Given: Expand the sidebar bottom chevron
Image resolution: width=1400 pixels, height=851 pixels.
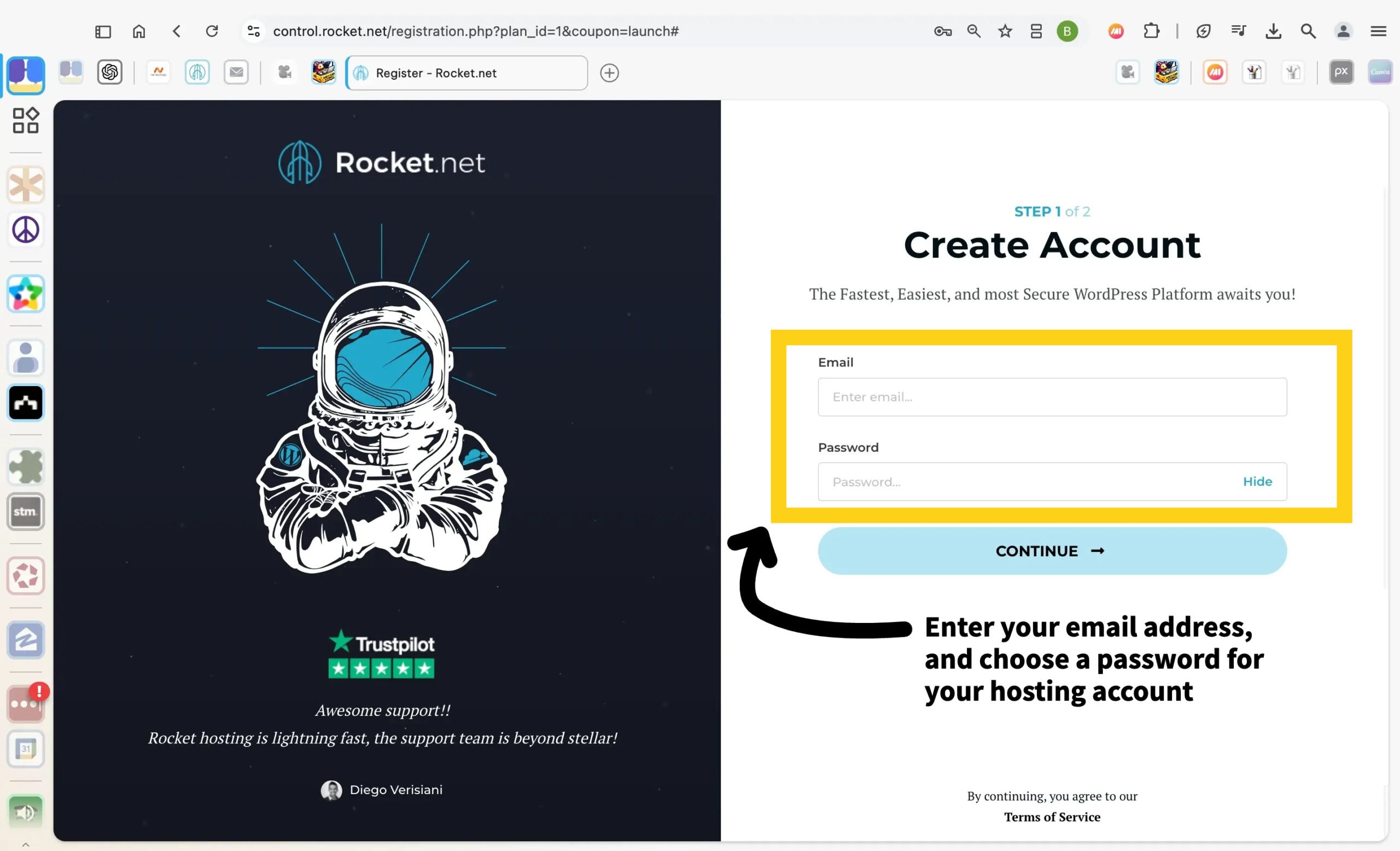Looking at the screenshot, I should point(26,845).
